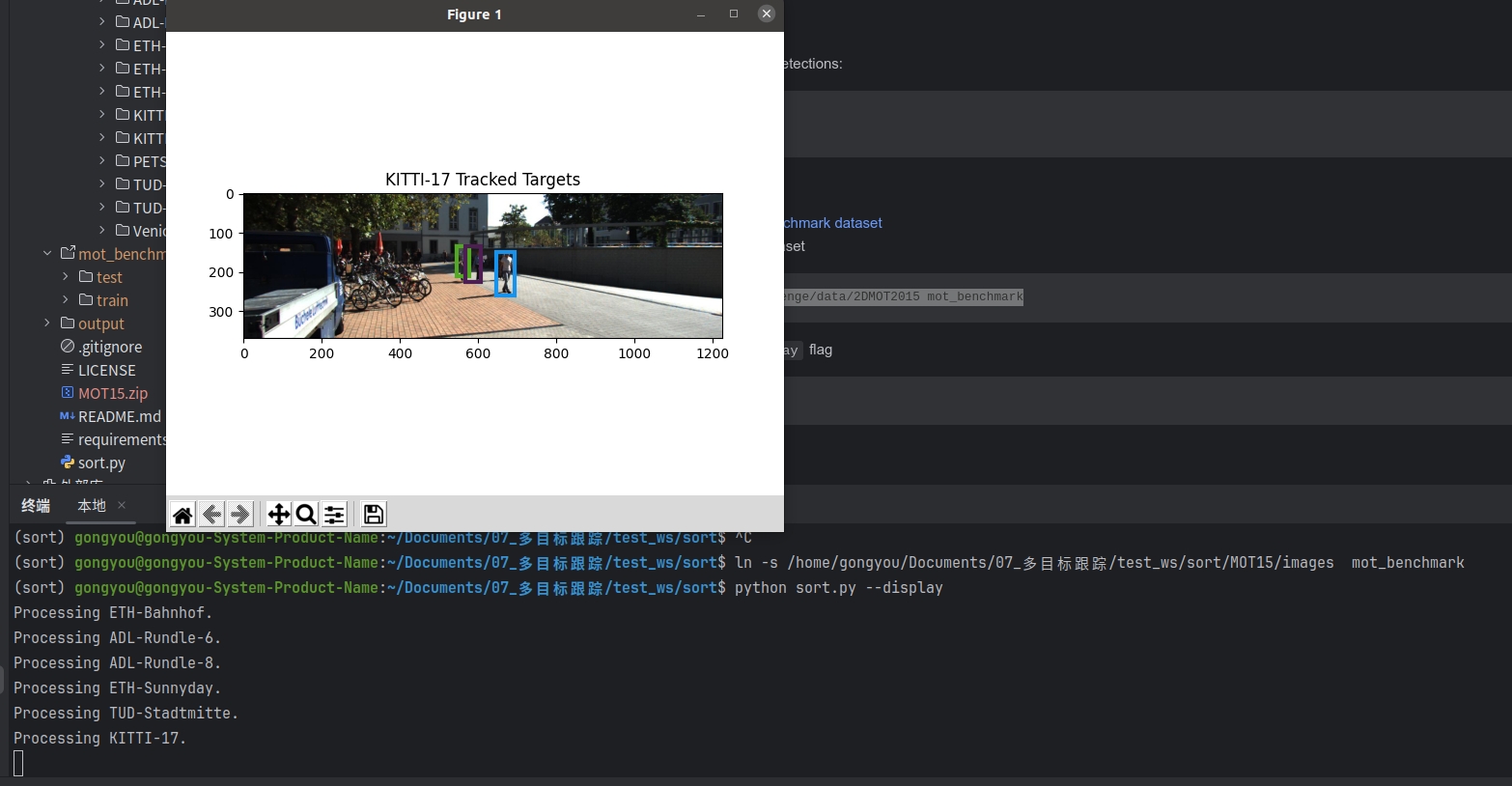
Task: Click the matplotlib Home reset view icon
Action: point(182,515)
